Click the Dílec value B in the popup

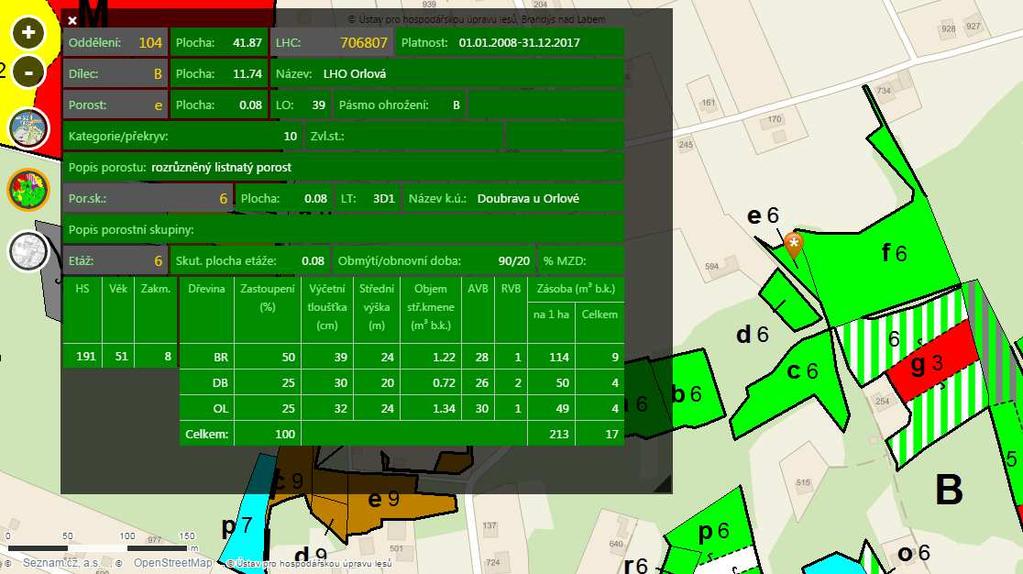(x=157, y=74)
